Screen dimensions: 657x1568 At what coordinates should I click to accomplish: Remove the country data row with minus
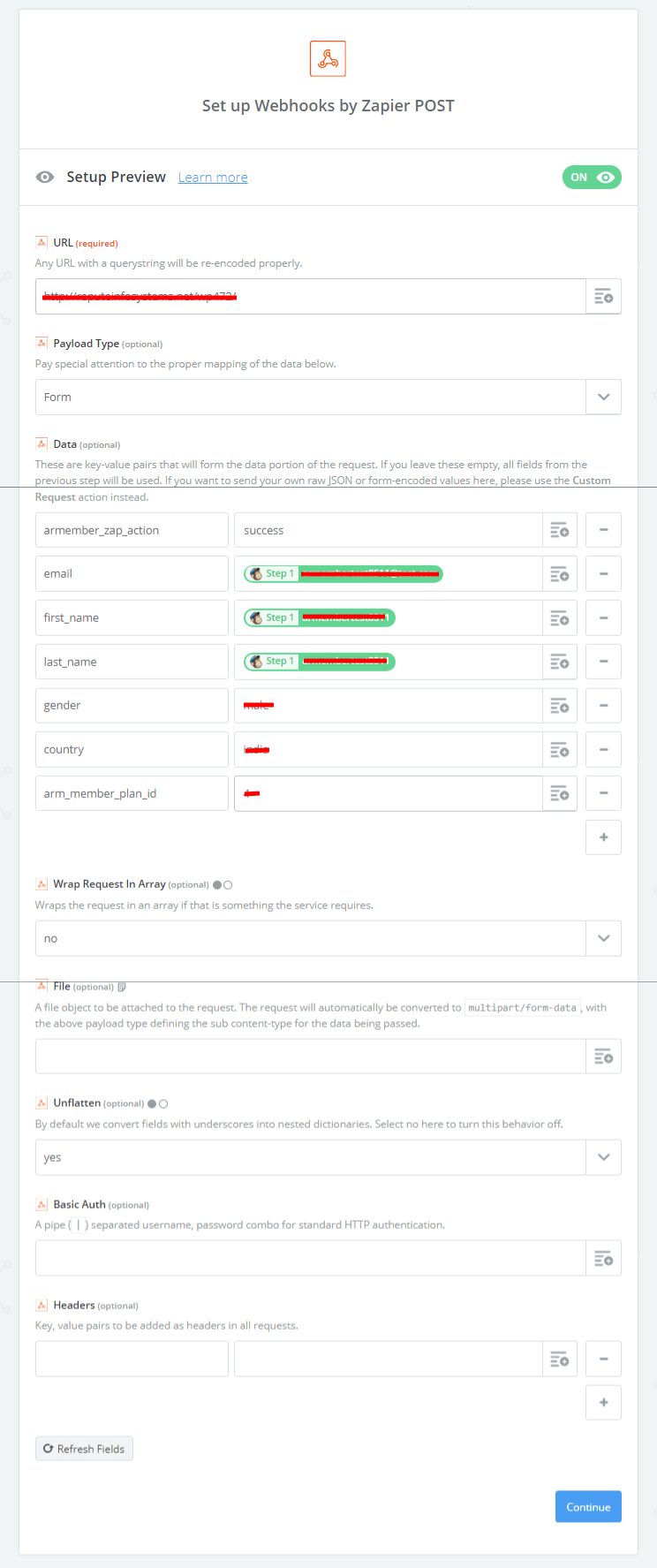[603, 750]
